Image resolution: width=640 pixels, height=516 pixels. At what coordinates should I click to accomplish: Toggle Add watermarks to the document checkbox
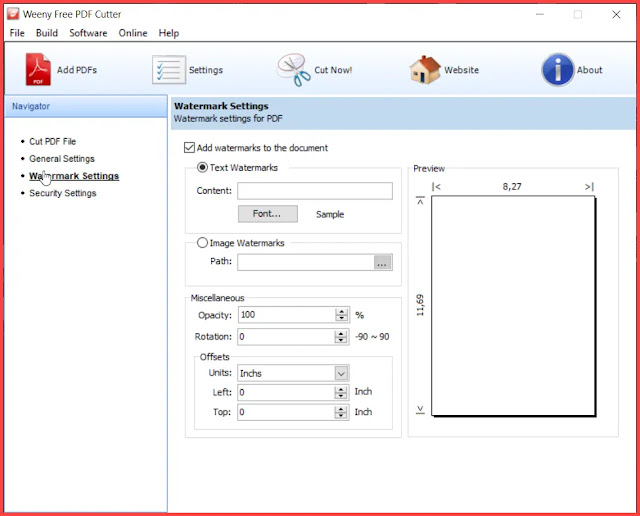point(189,148)
